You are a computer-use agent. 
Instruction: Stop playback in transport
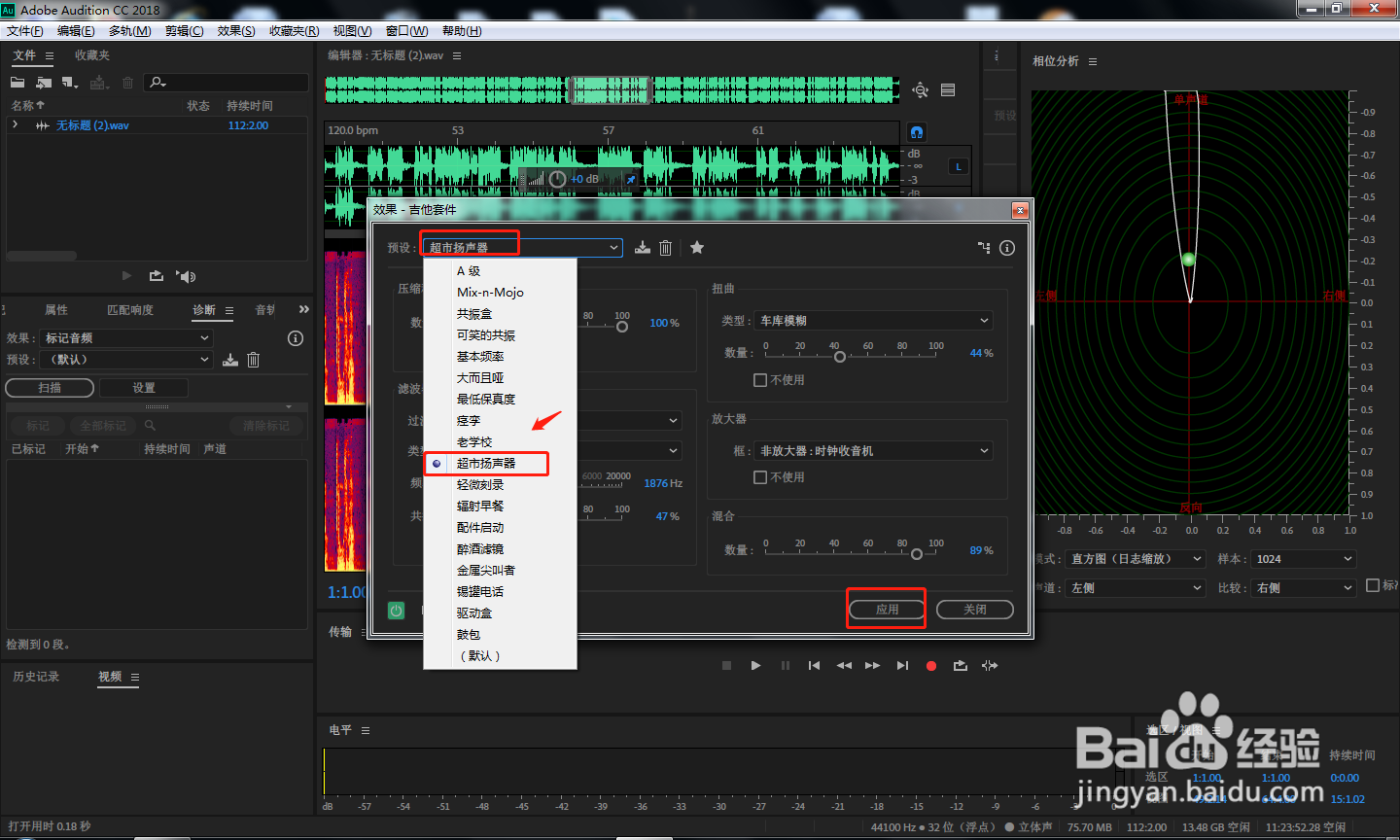coord(726,666)
